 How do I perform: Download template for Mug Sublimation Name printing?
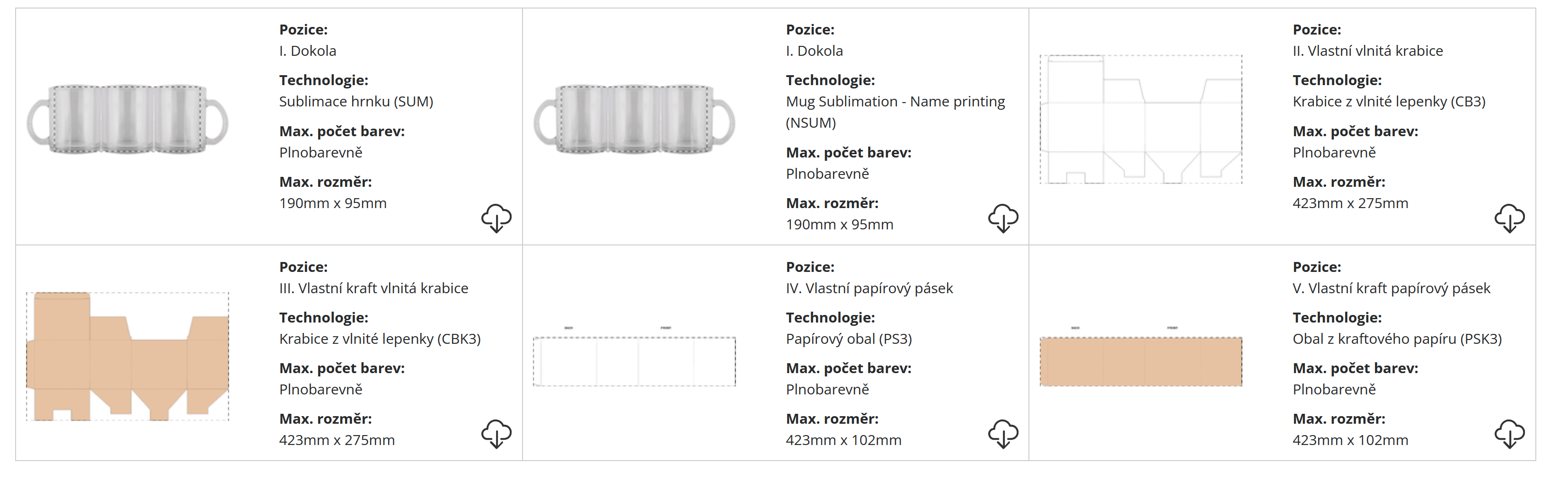tap(1002, 218)
